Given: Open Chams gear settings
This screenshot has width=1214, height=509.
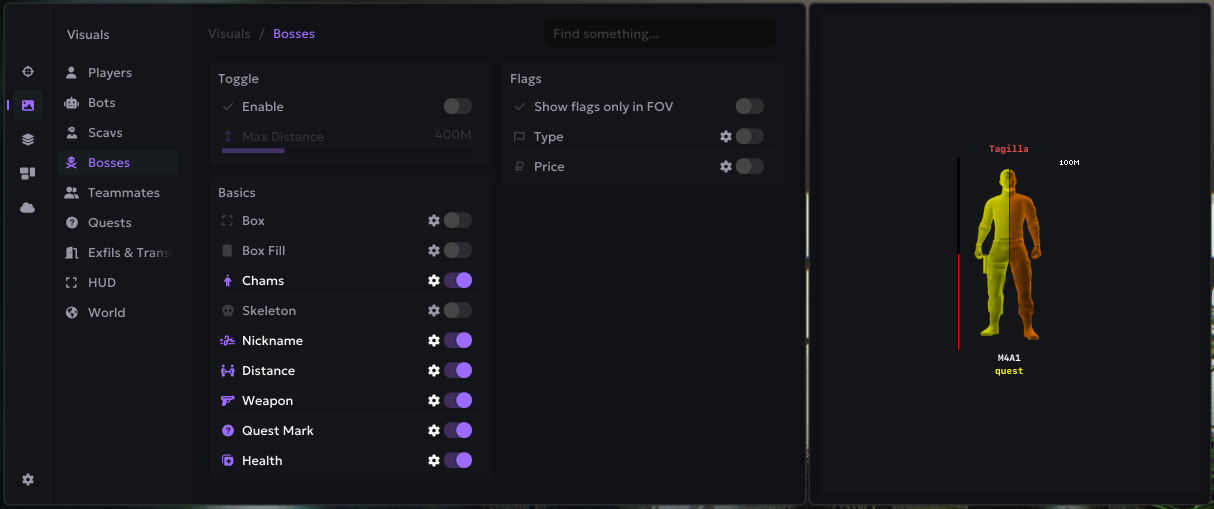Looking at the screenshot, I should click(x=434, y=281).
